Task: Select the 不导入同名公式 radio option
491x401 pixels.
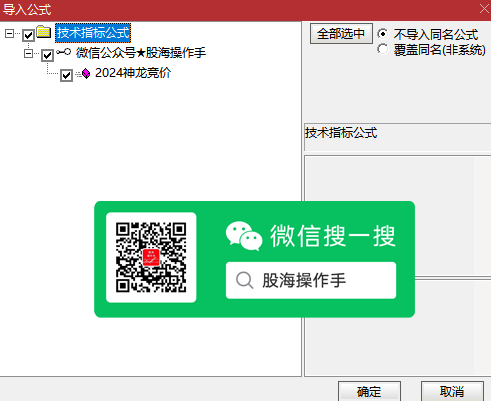Action: pyautogui.click(x=383, y=34)
